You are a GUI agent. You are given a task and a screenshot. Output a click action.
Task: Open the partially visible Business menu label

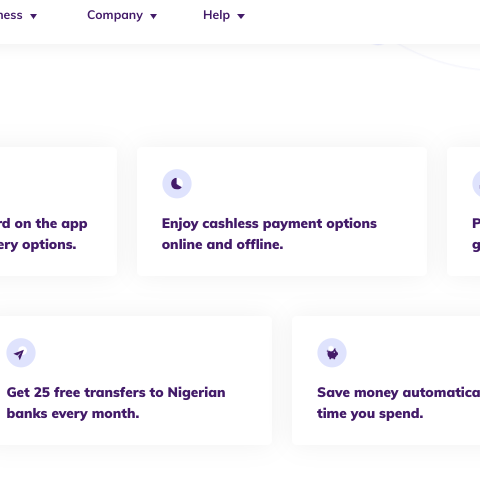(11, 15)
